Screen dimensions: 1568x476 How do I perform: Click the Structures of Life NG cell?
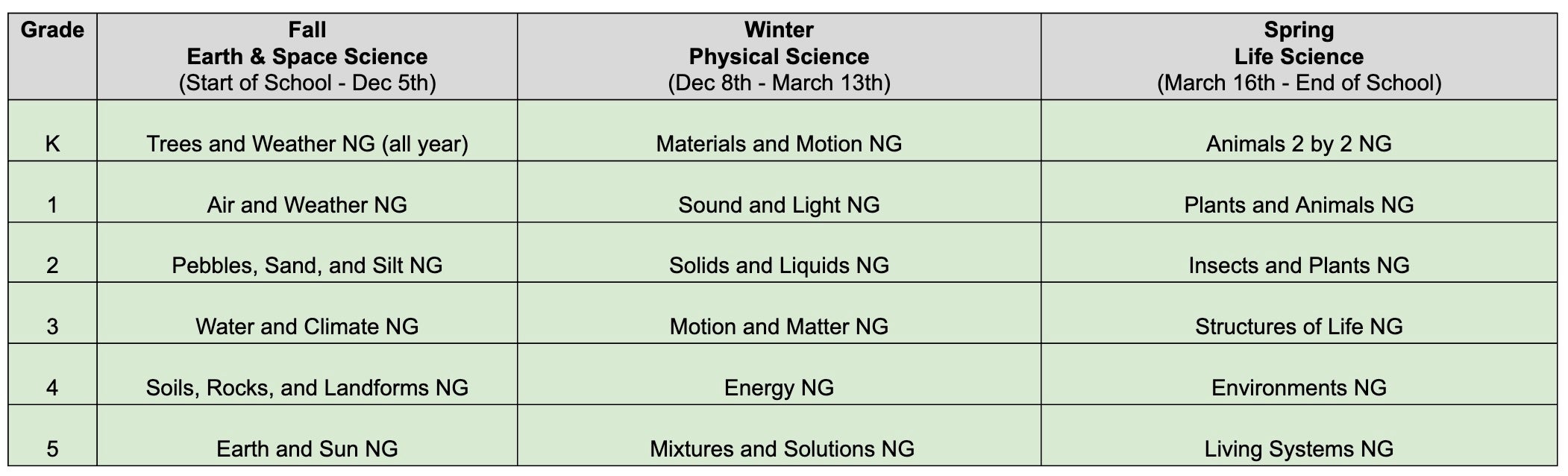(x=1299, y=326)
